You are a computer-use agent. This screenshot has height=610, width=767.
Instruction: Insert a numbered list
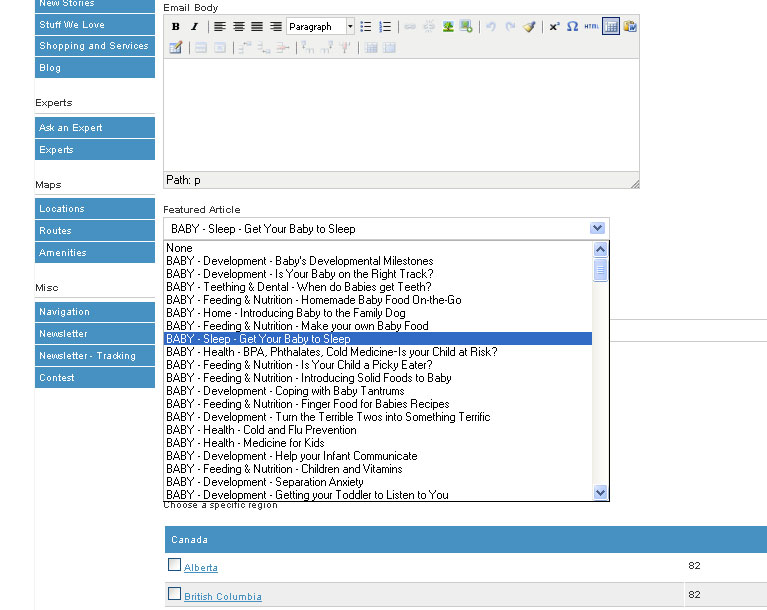pos(385,27)
